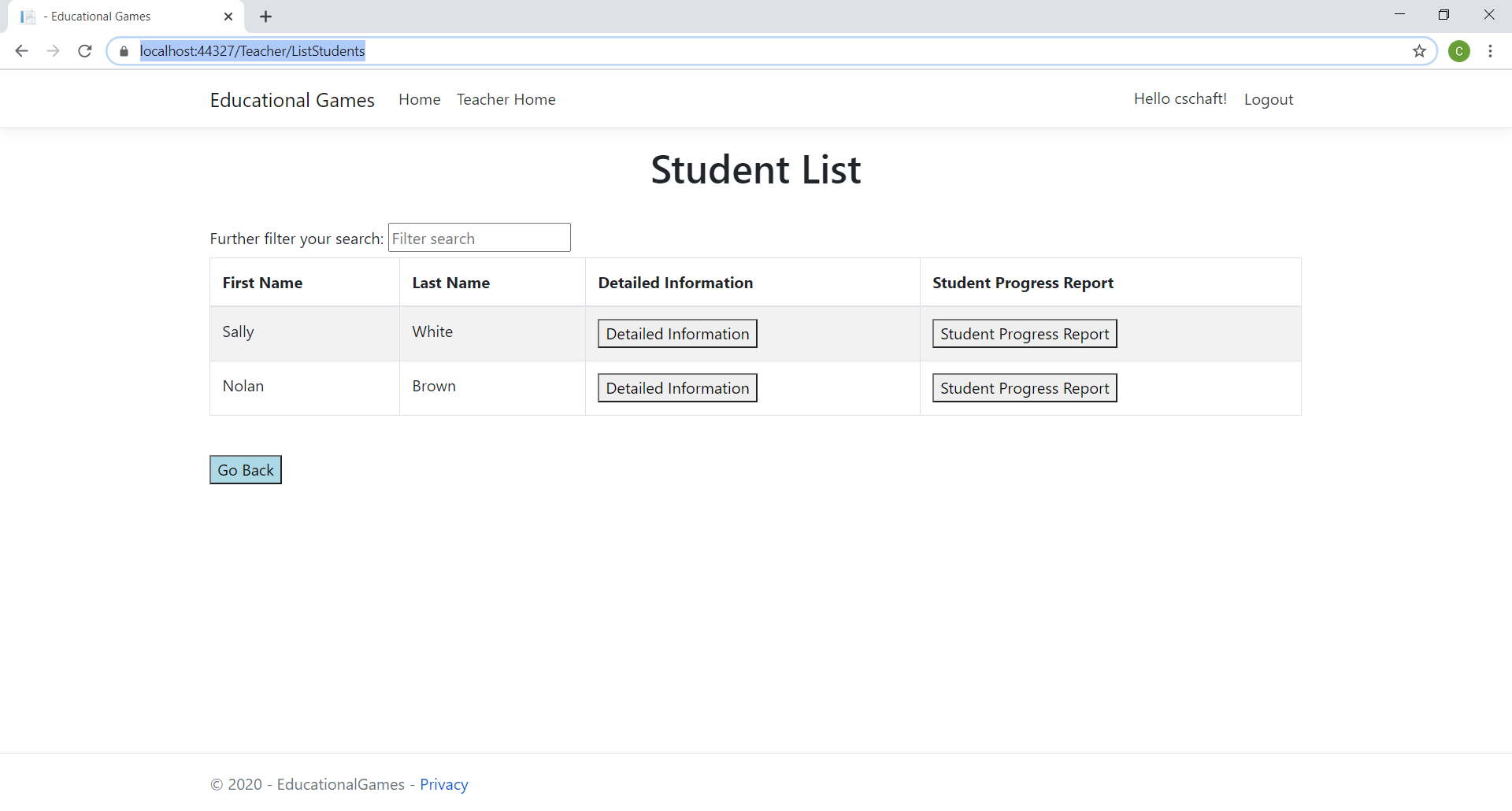Image resolution: width=1512 pixels, height=811 pixels.
Task: Open the Chrome profile avatar
Action: coord(1459,51)
